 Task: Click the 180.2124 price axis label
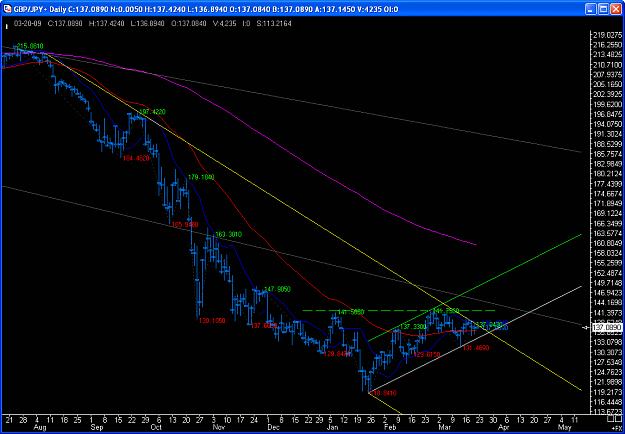pyautogui.click(x=608, y=174)
